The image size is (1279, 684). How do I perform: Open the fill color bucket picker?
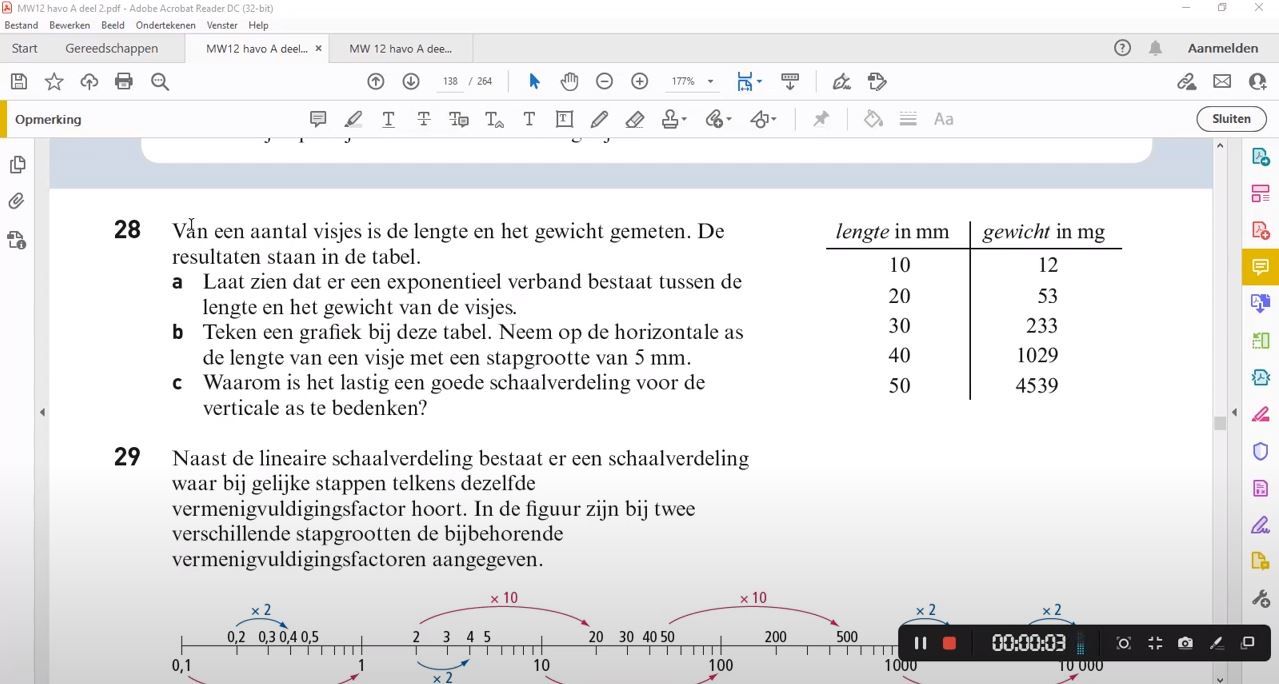point(873,119)
